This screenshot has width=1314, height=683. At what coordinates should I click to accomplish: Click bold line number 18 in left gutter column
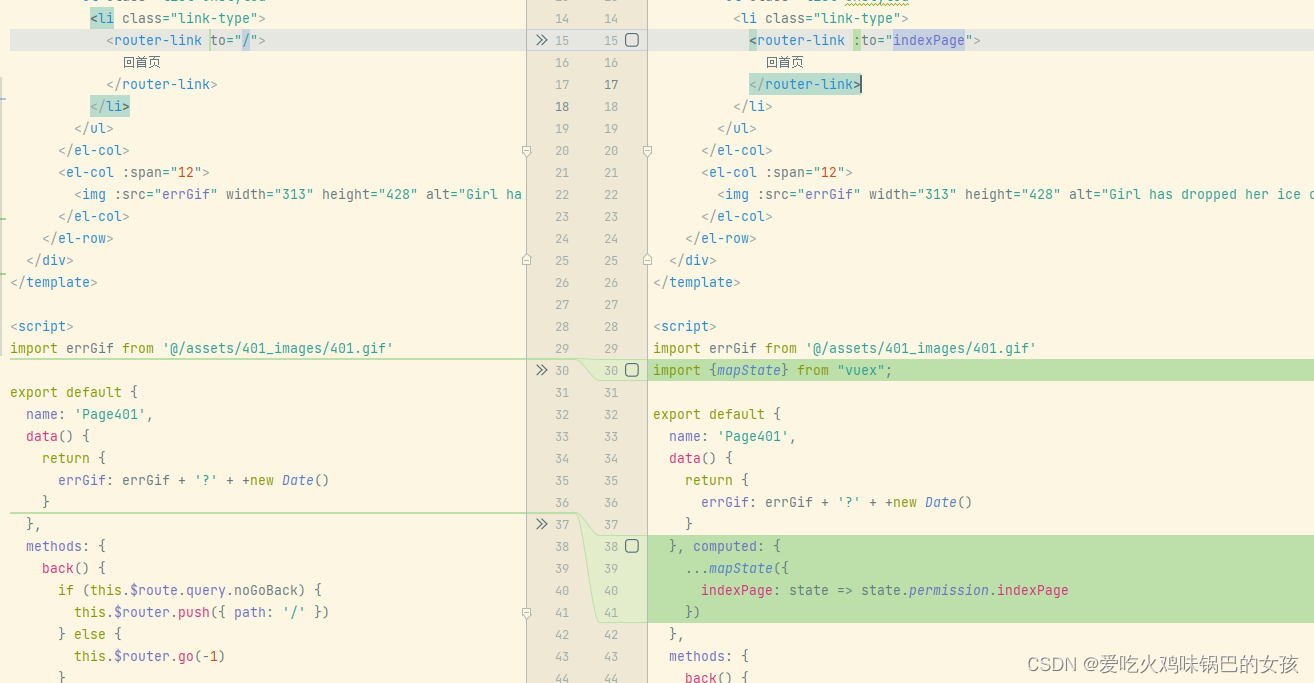(562, 106)
